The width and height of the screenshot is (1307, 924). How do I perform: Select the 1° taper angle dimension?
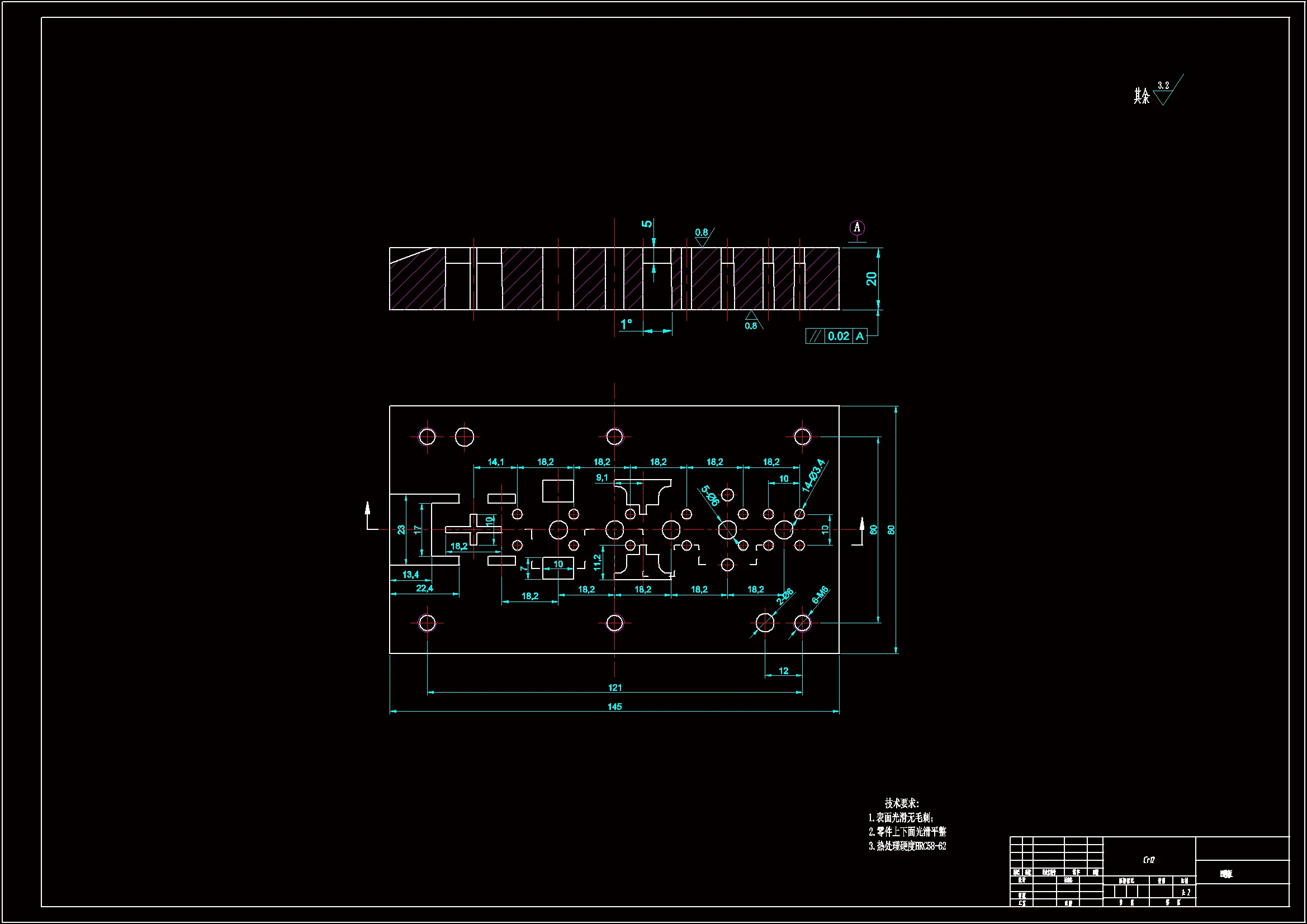[626, 325]
